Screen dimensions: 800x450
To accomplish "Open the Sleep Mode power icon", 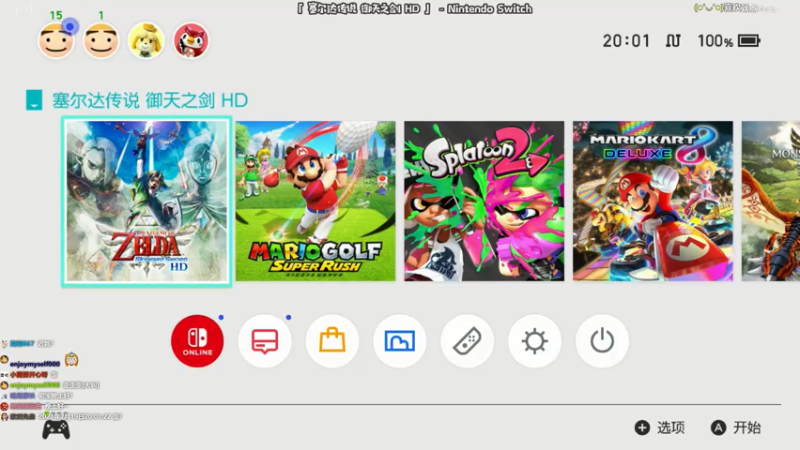I will click(602, 341).
